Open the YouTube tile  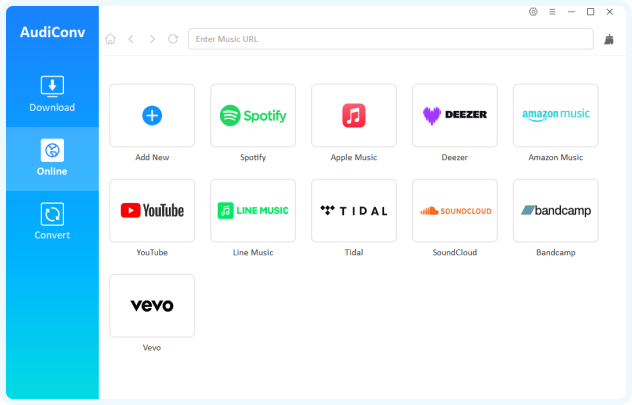point(152,211)
